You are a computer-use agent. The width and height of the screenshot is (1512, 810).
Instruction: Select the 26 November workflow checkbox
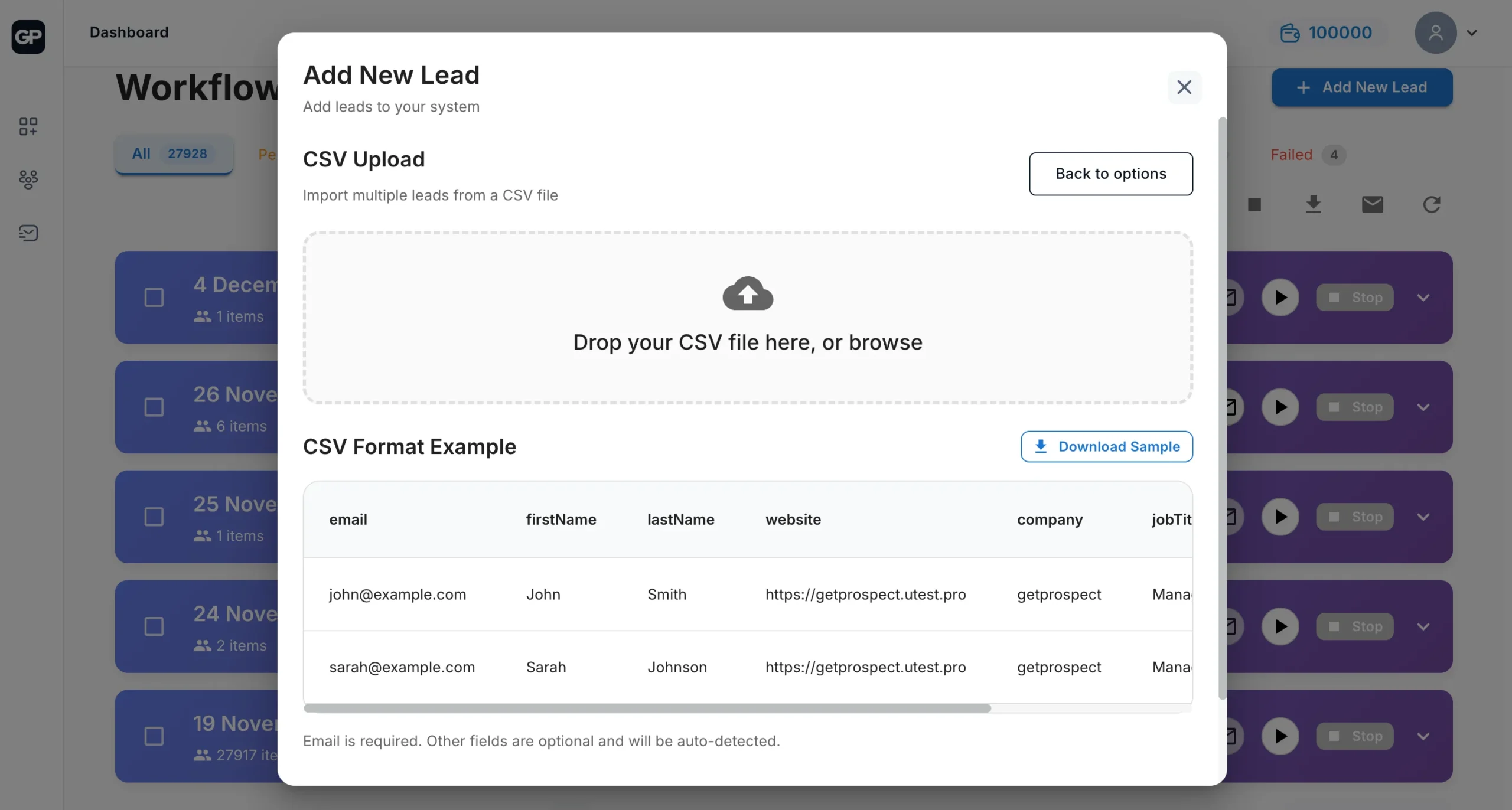(154, 407)
